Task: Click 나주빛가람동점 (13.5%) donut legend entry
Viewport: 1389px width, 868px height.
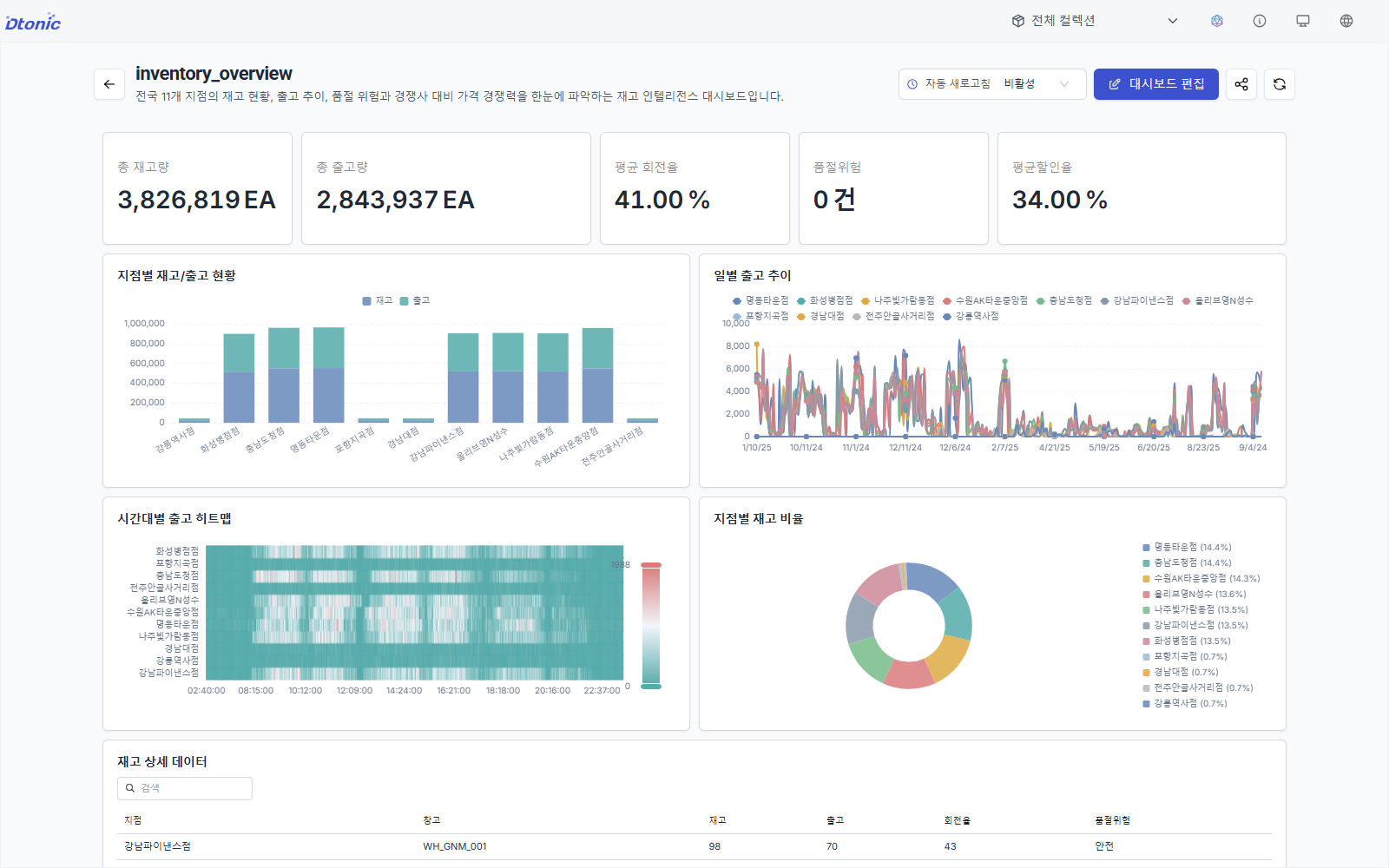Action: (x=1195, y=610)
